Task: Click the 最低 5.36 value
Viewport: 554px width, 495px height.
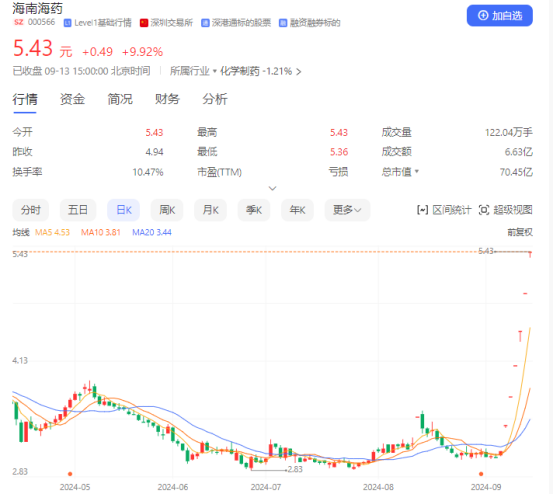Action: click(x=339, y=152)
